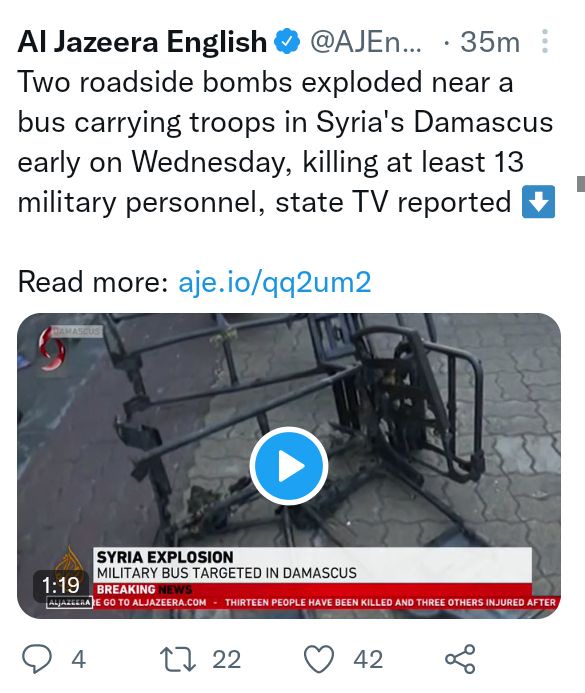The width and height of the screenshot is (585, 693).
Task: Click the 1:19 video duration badge
Action: (x=61, y=585)
